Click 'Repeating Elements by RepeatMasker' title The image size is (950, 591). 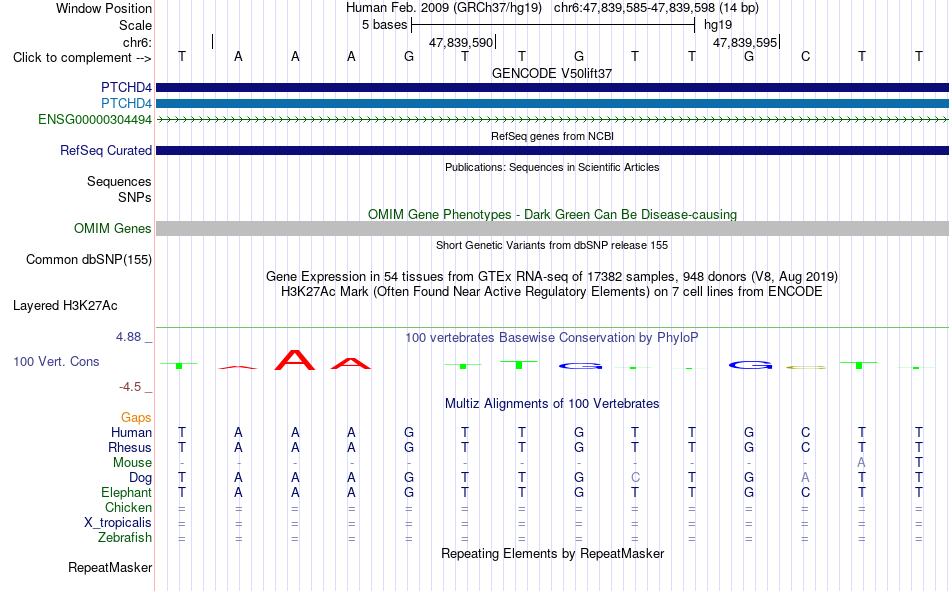(552, 553)
